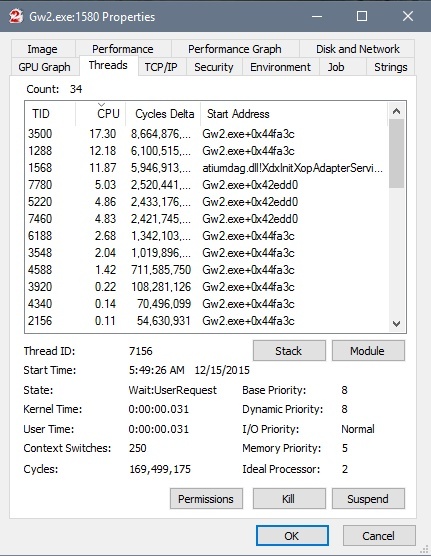This screenshot has width=431, height=556.
Task: Open the TCP/IP tab
Action: click(161, 67)
